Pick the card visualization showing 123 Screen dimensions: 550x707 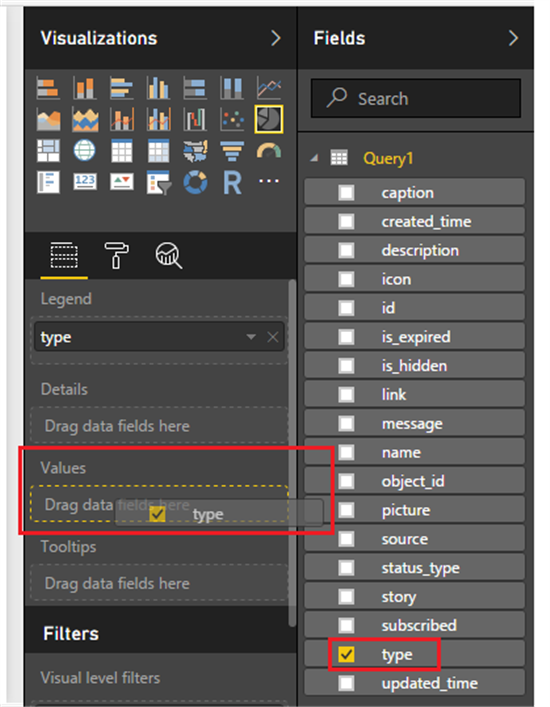point(85,182)
